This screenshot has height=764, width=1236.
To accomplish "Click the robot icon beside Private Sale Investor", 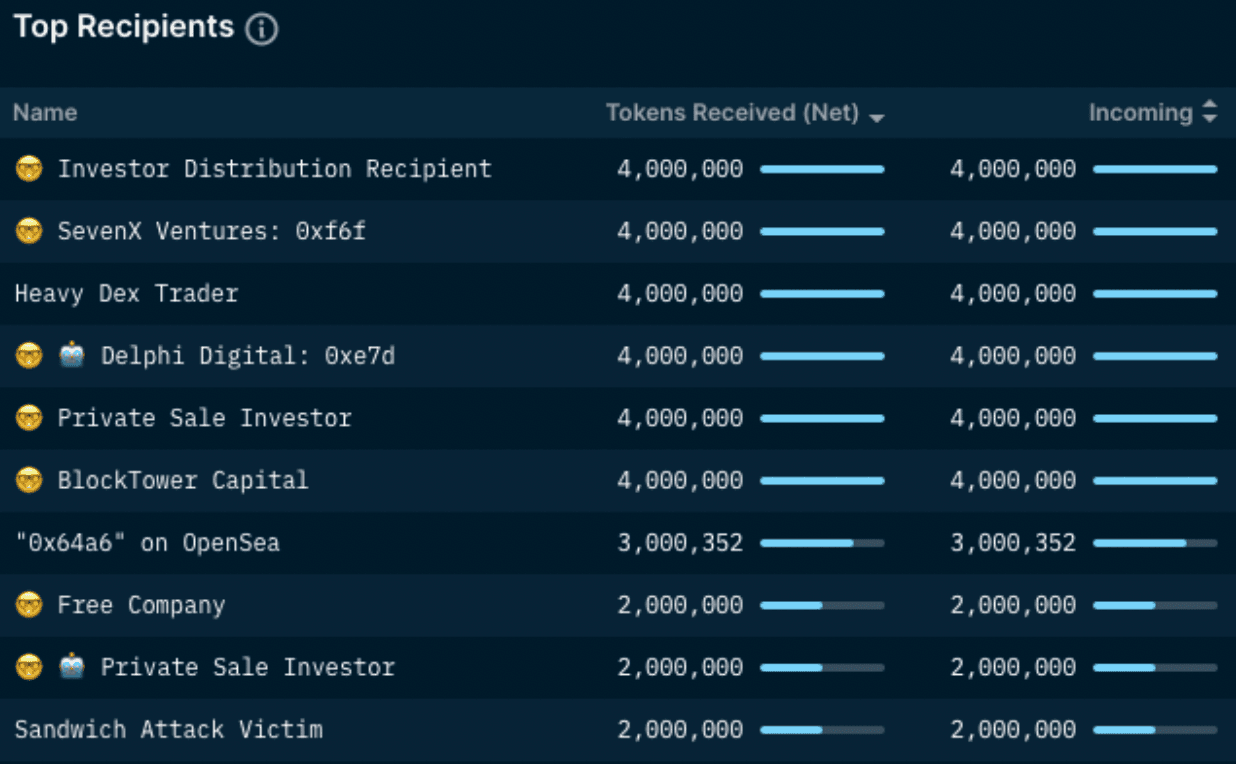I will pyautogui.click(x=68, y=667).
